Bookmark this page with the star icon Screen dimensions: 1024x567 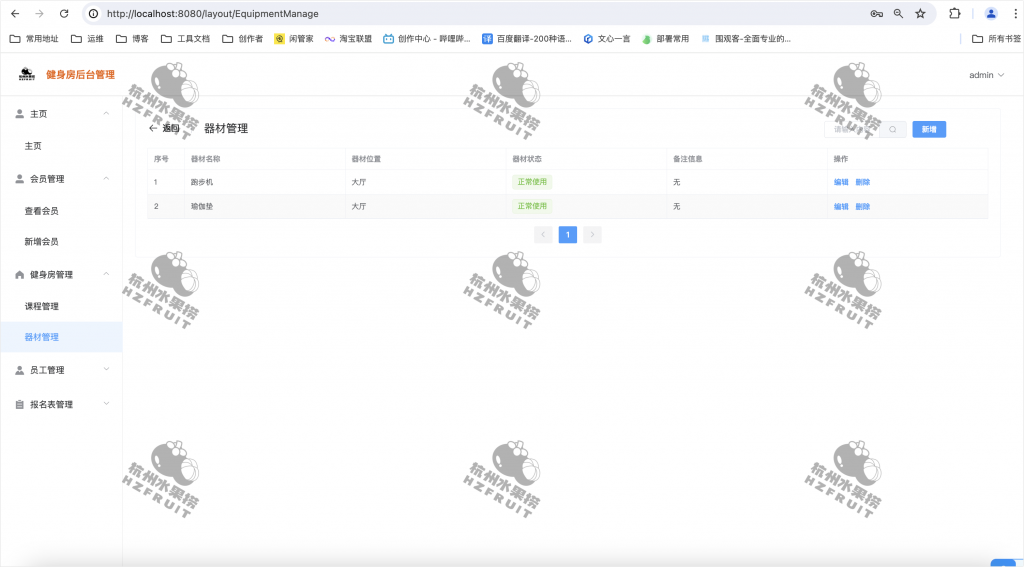(920, 14)
